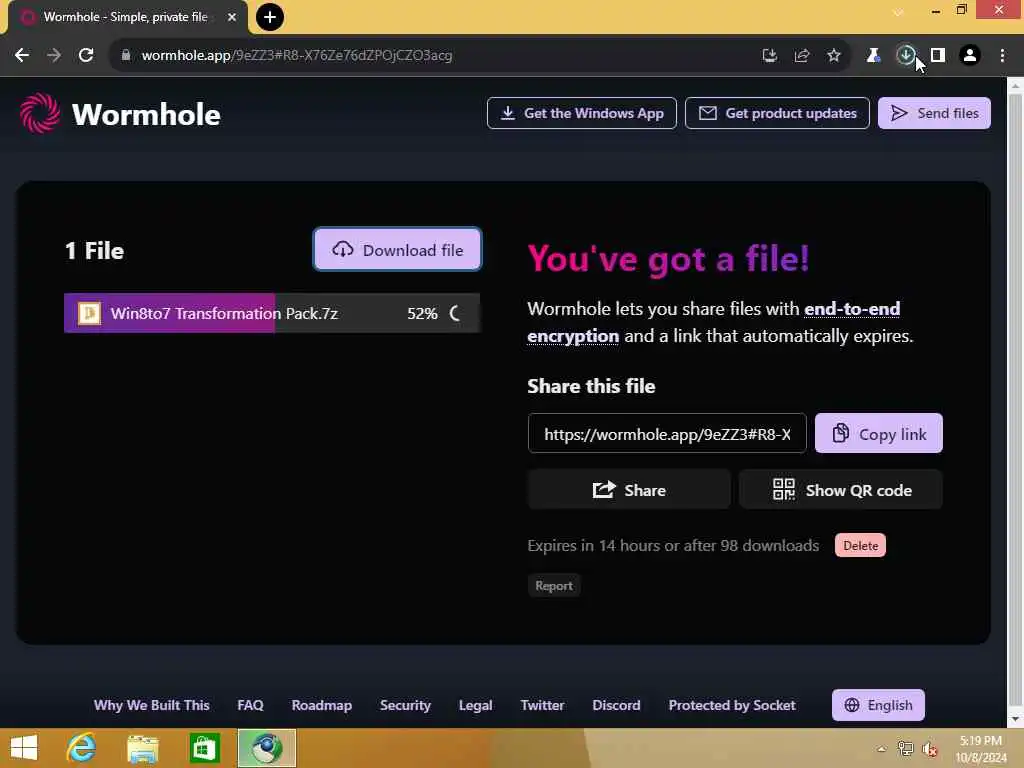Click Get product updates button

(x=777, y=113)
